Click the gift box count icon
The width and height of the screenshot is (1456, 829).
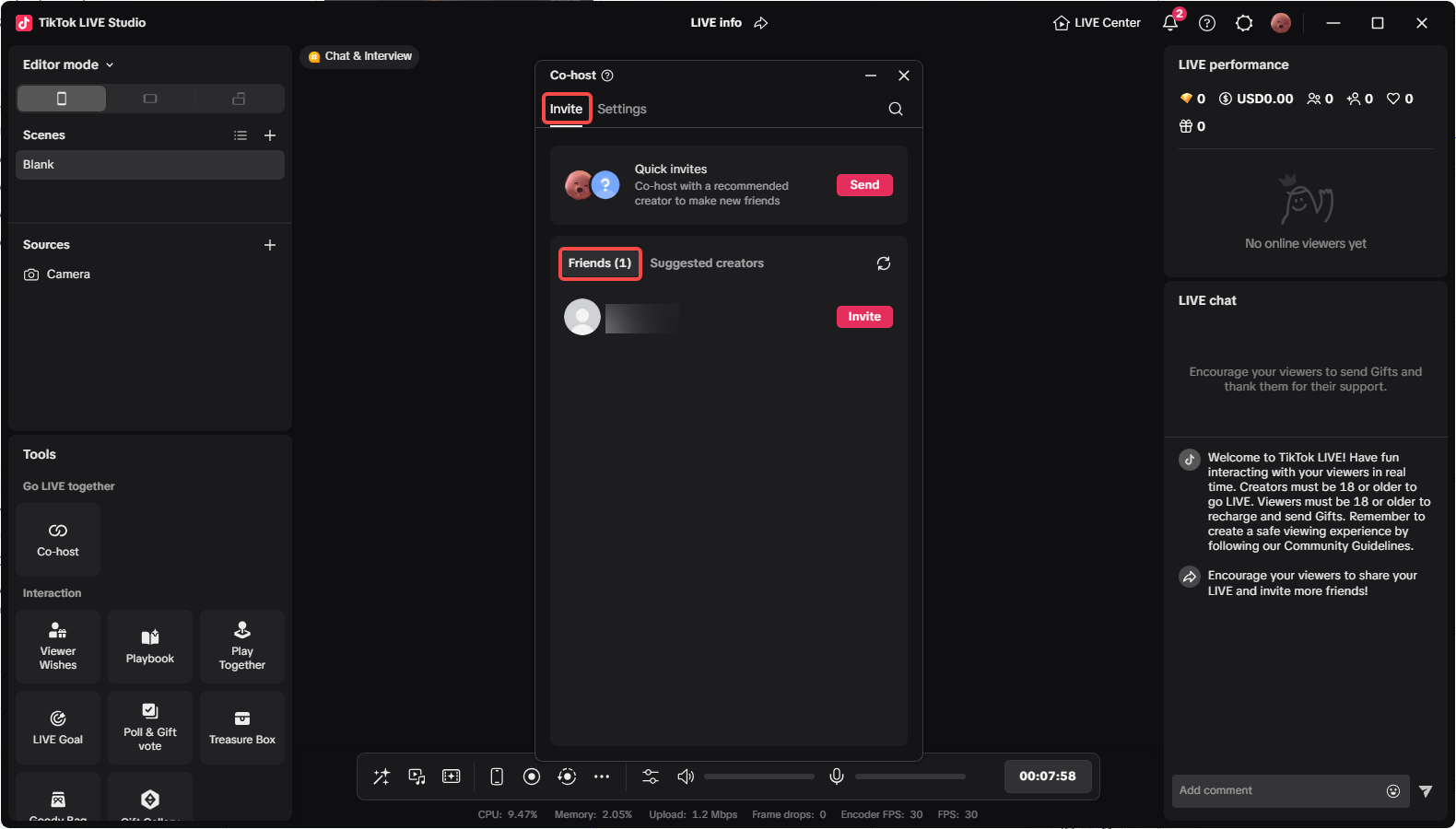(x=1186, y=126)
